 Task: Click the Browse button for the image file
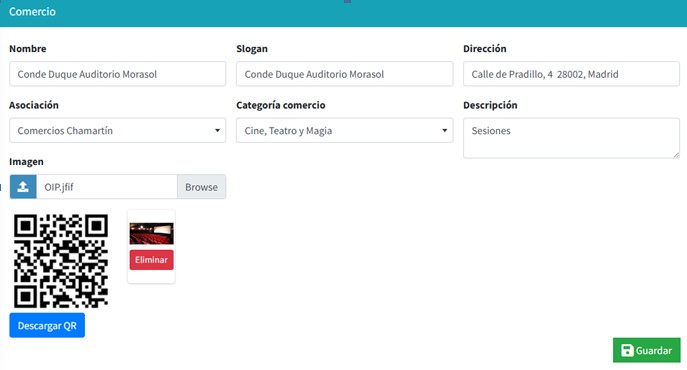[x=202, y=187]
